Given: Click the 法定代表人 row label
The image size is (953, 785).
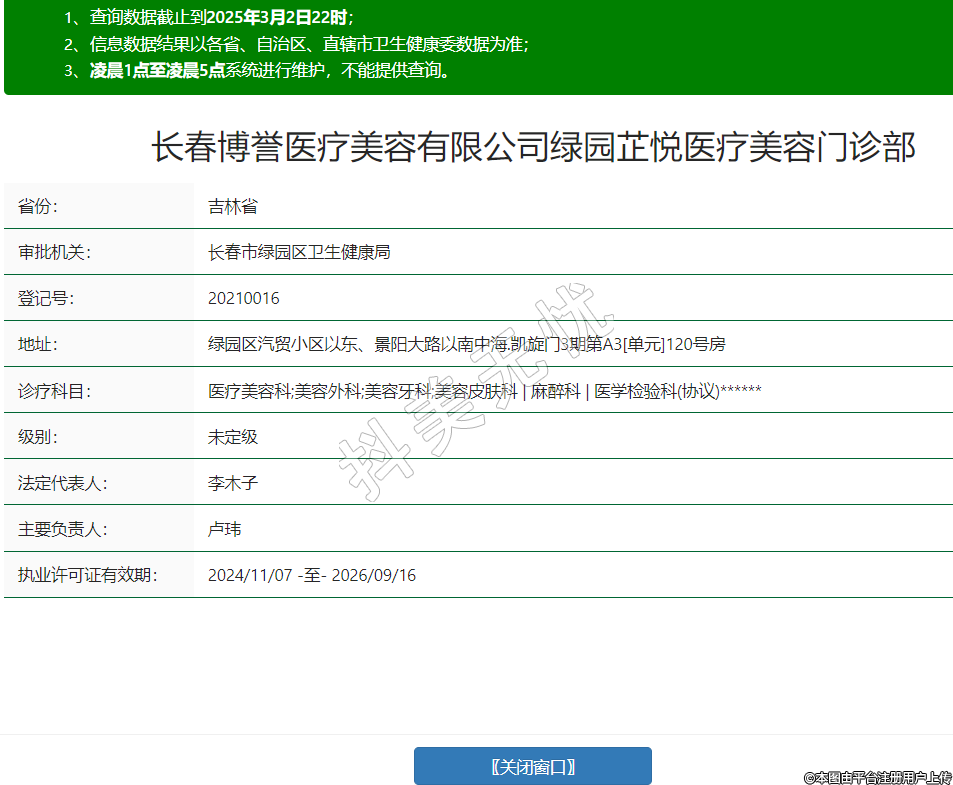Looking at the screenshot, I should click(62, 483).
